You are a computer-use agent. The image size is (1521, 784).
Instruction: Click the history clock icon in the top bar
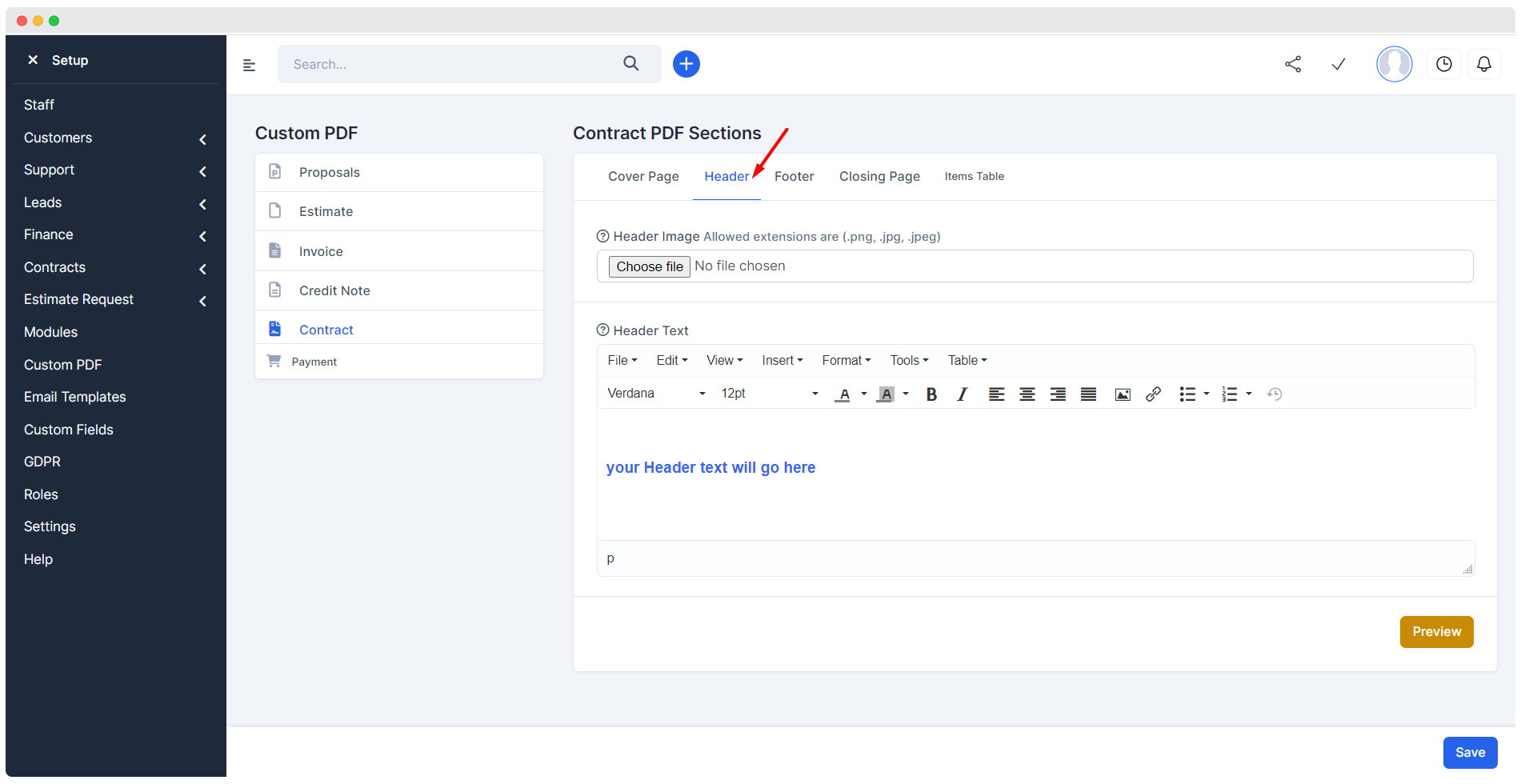point(1443,63)
